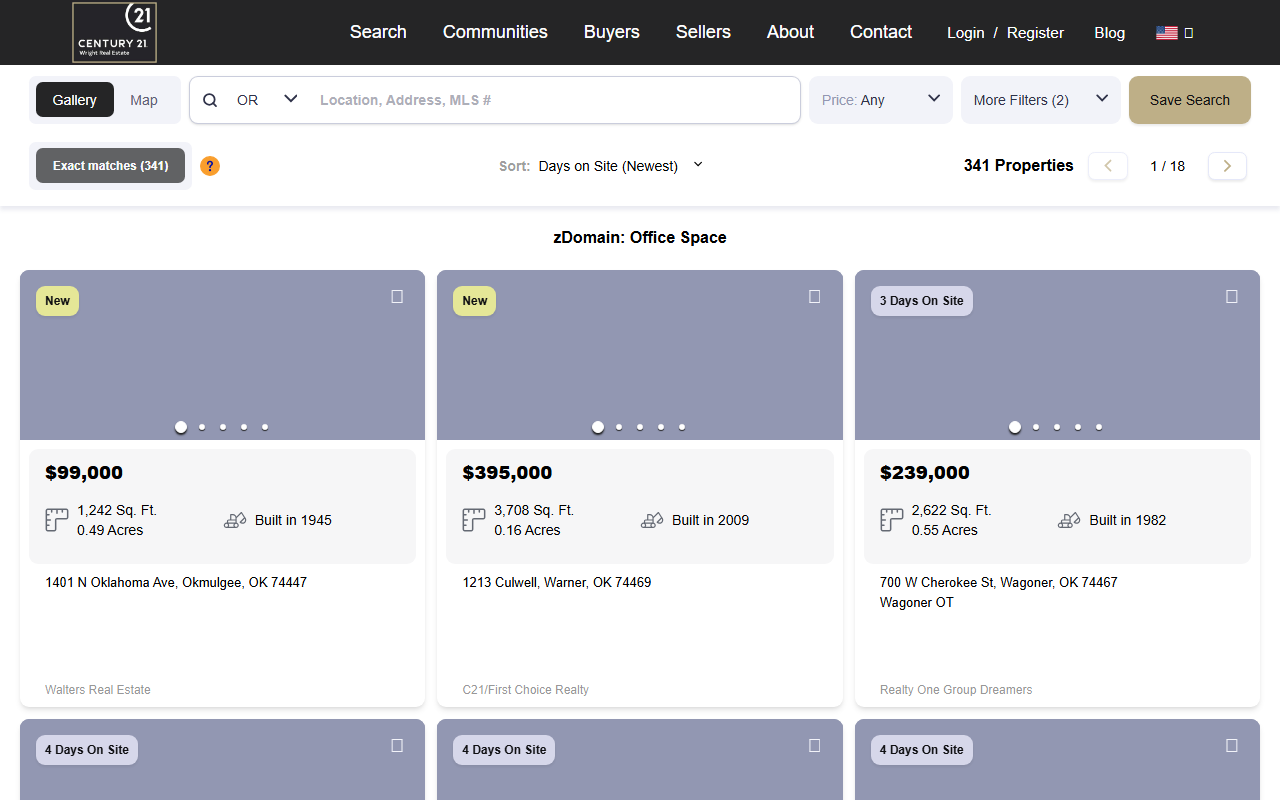Open the Sellers menu
Viewport: 1280px width, 800px height.
(x=703, y=32)
